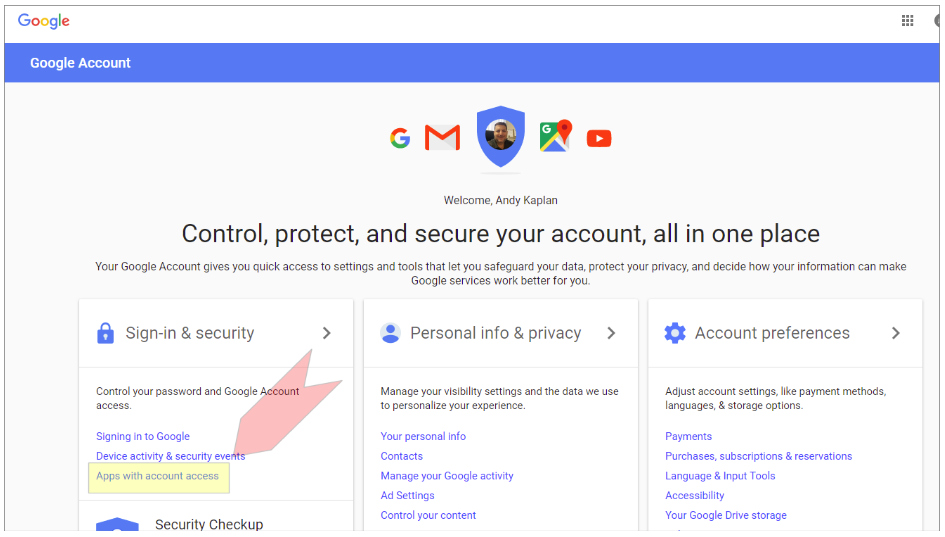
Task: Open the Payments link
Action: 688,436
